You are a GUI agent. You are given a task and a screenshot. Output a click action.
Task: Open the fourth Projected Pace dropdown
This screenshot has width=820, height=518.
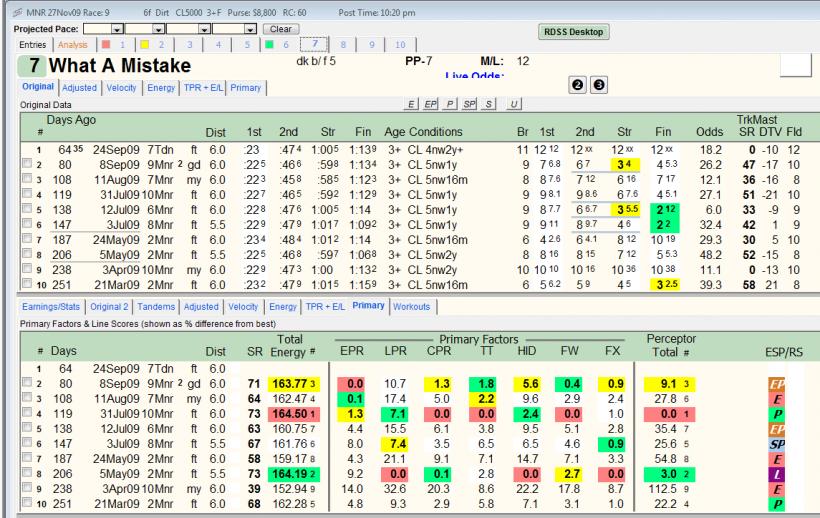click(x=250, y=29)
